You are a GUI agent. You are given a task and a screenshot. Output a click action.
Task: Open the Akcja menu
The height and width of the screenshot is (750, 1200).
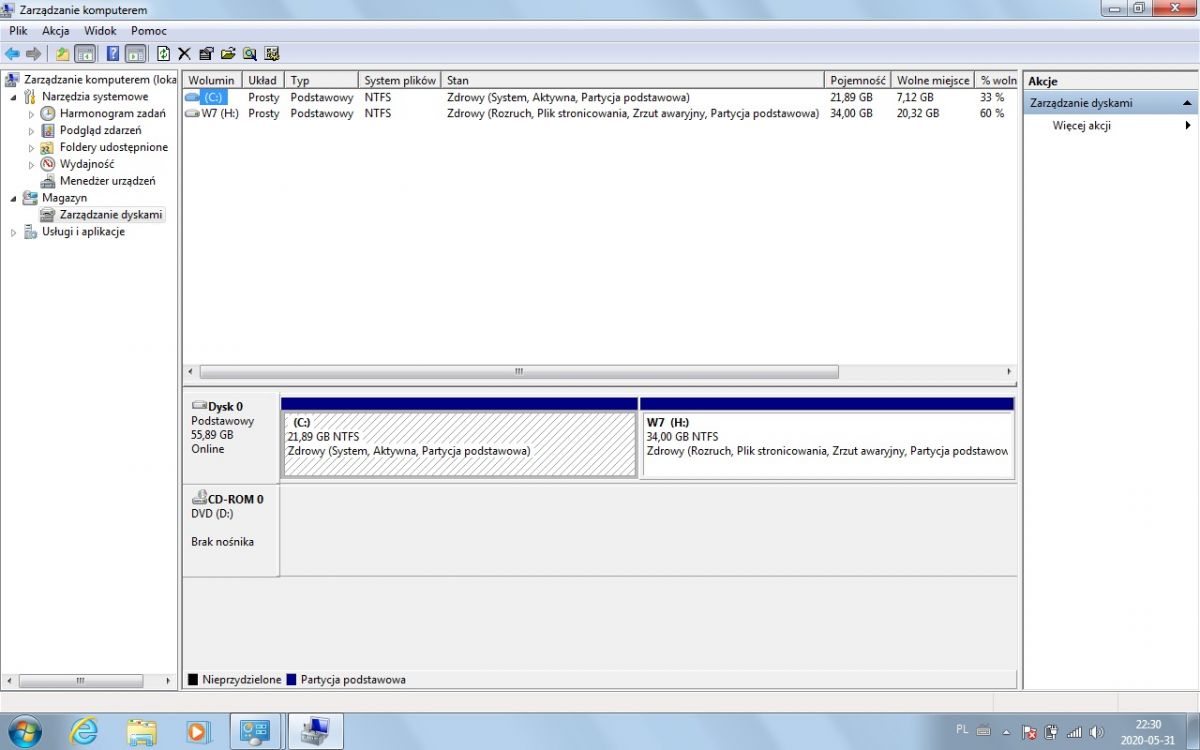(x=55, y=31)
